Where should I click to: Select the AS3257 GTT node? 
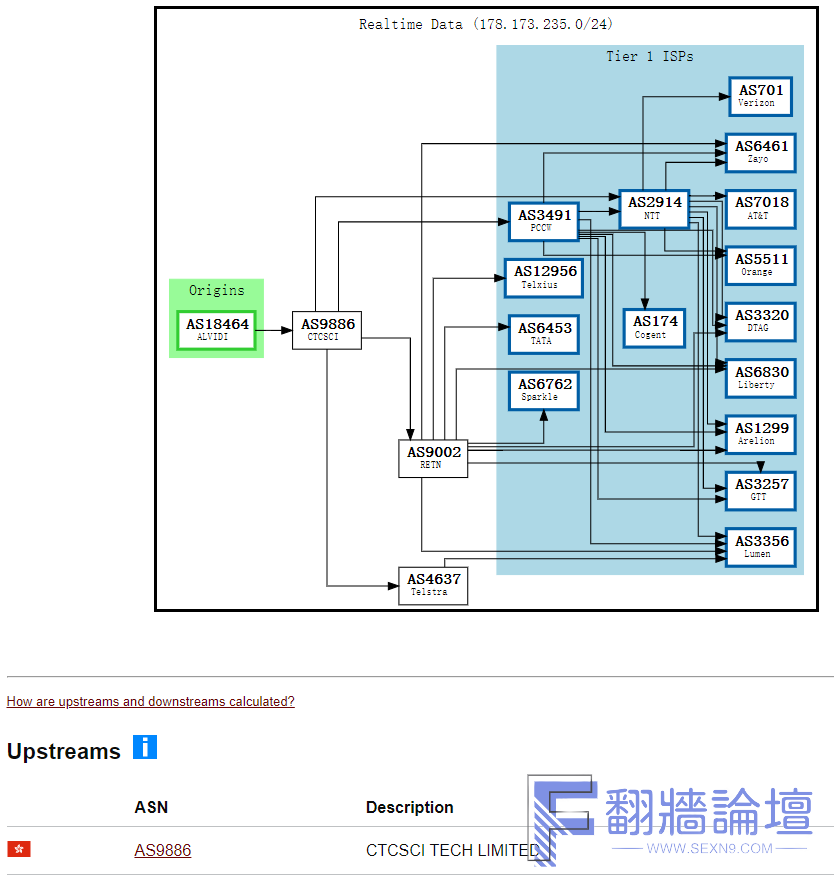click(x=760, y=491)
